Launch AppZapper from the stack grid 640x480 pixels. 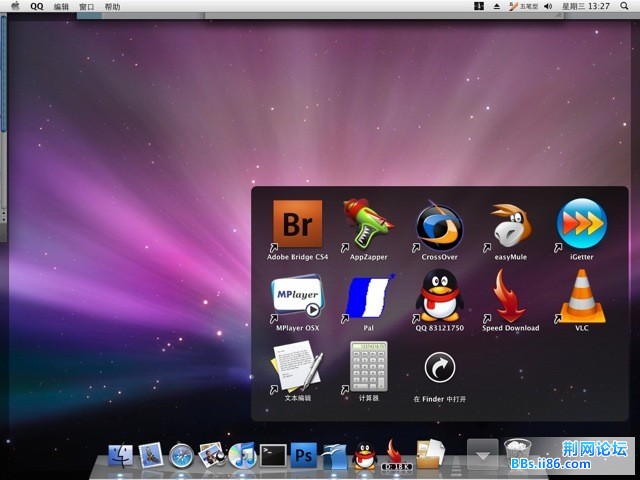tap(368, 224)
